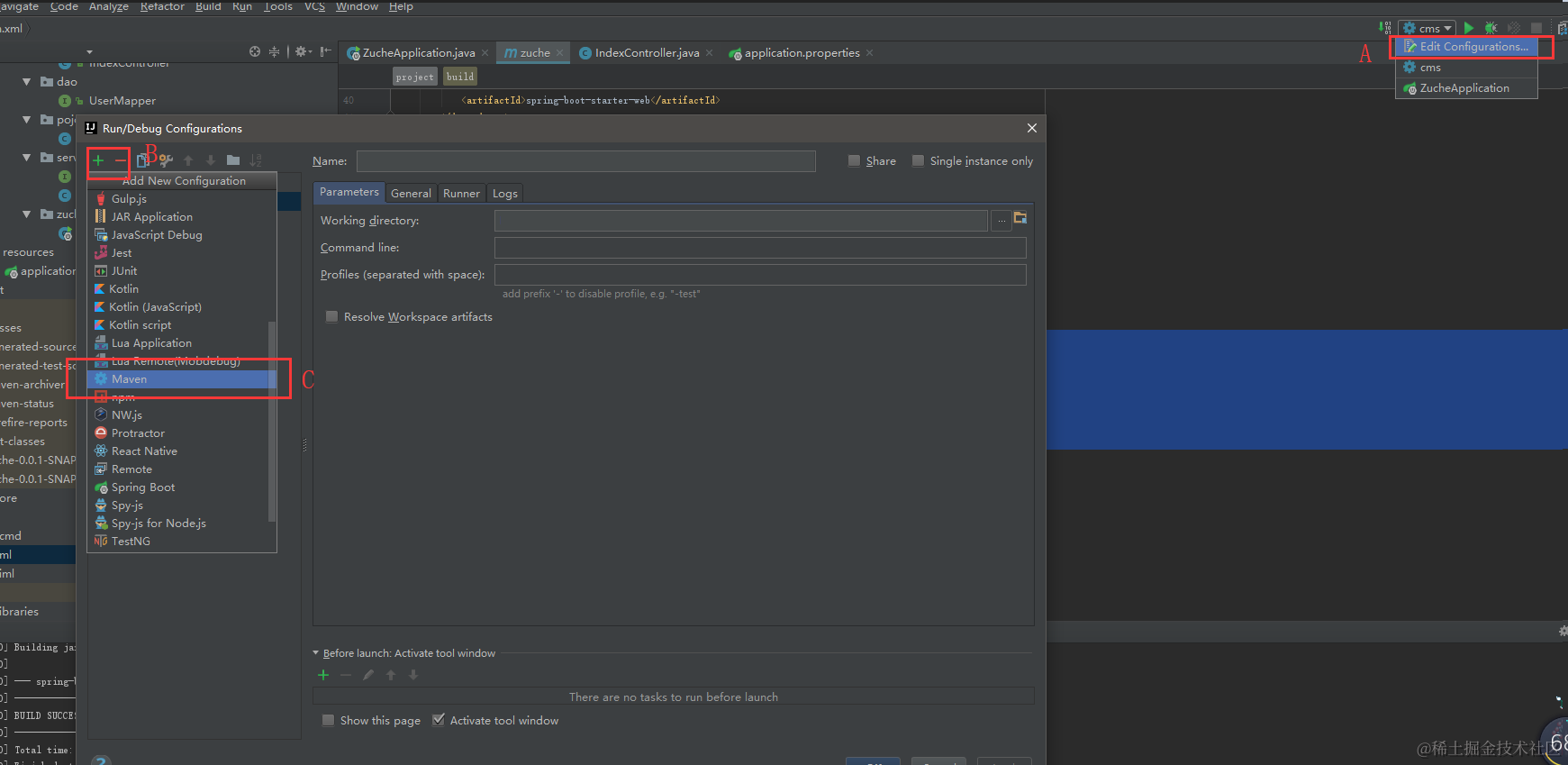Screen dimensions: 1568x765
Task: Click the browse ellipsis button for Working directory
Action: pos(1001,220)
